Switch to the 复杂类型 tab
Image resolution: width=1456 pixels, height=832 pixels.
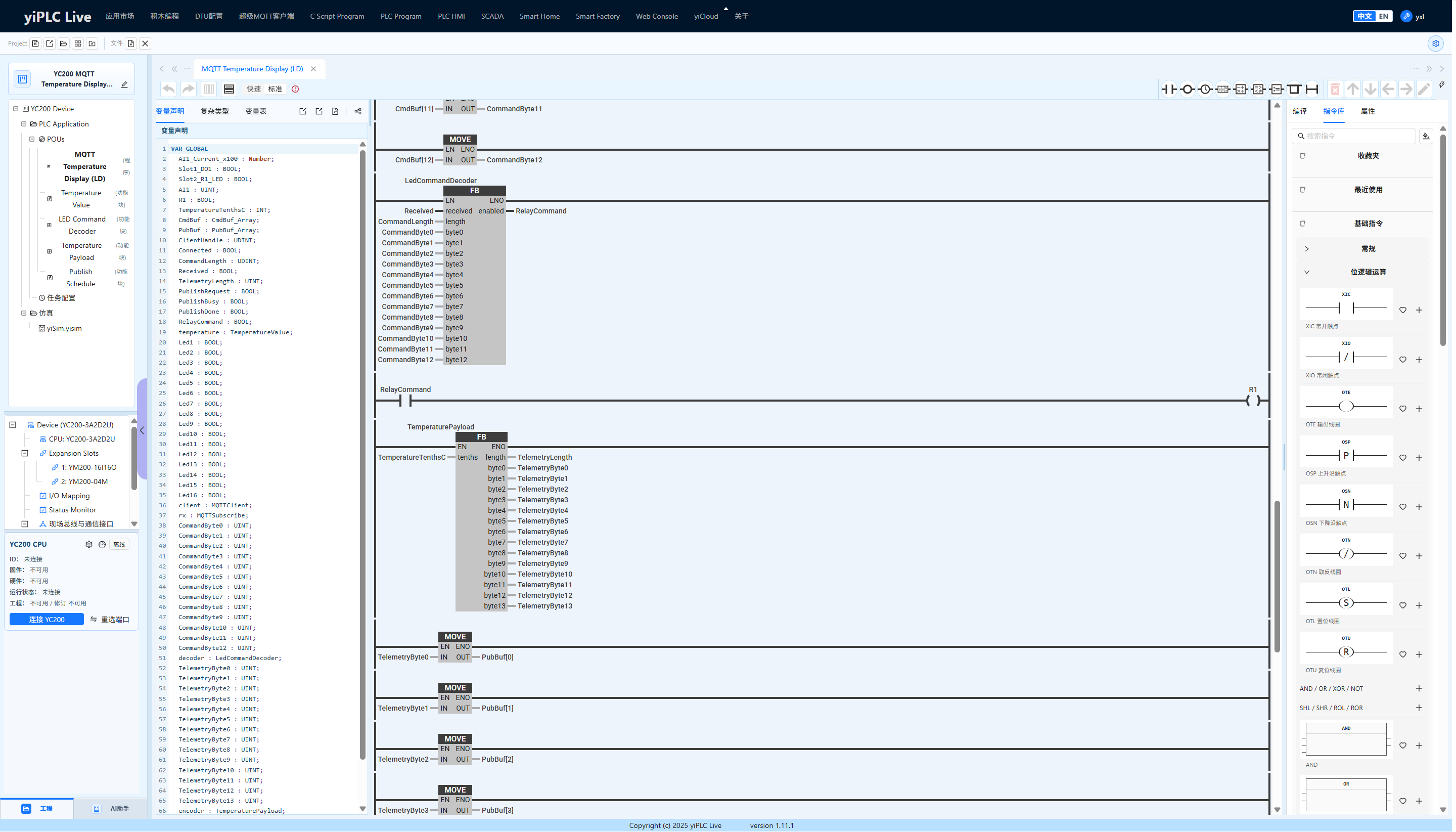[x=214, y=111]
